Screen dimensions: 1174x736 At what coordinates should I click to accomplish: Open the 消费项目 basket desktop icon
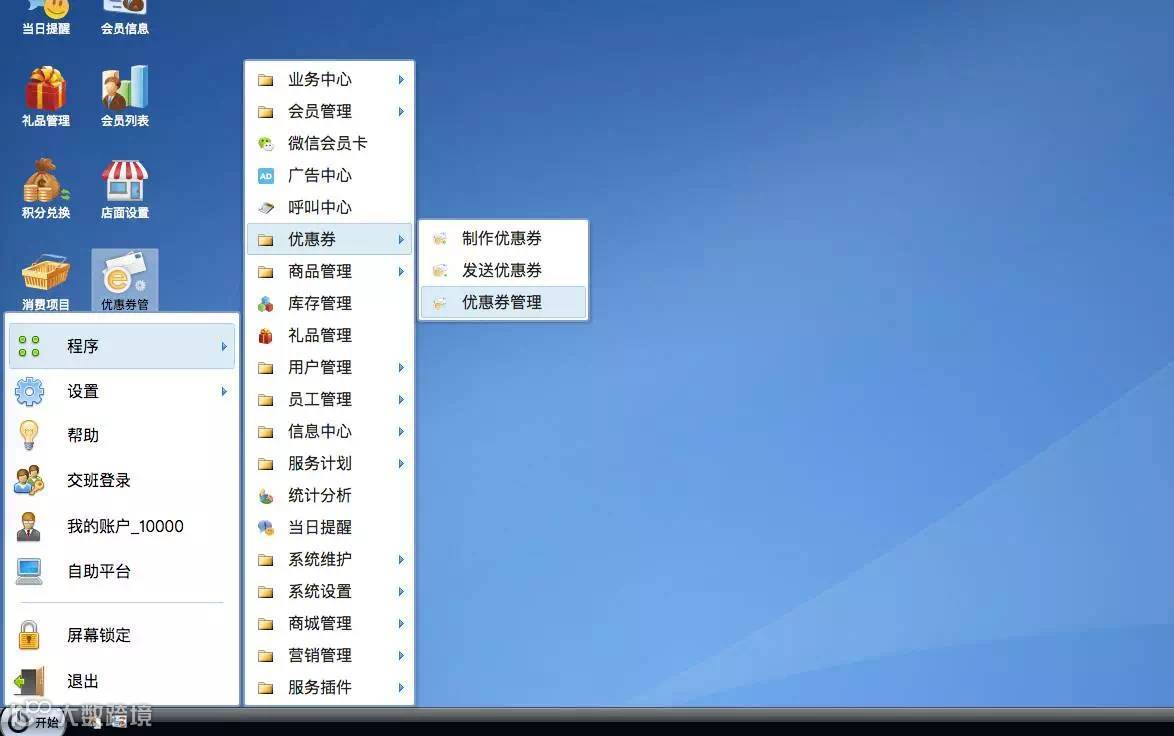click(46, 281)
